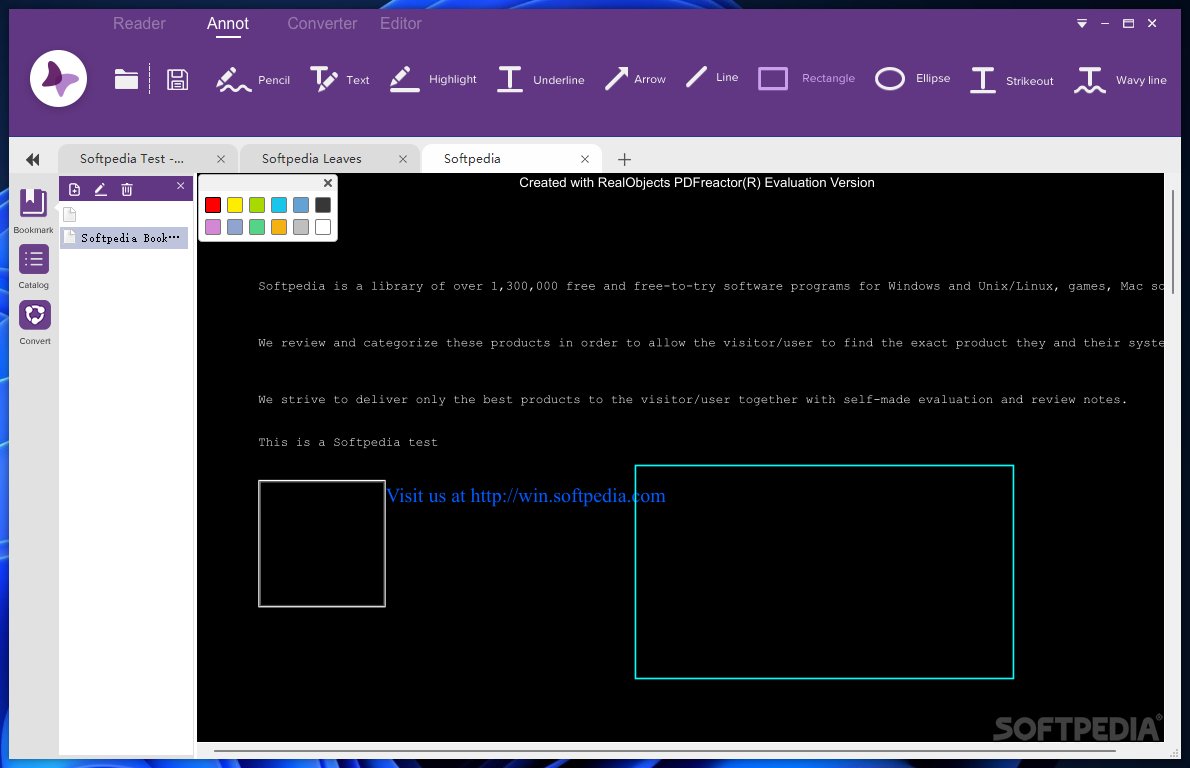Pick the dark gray color swatch

coord(323,205)
